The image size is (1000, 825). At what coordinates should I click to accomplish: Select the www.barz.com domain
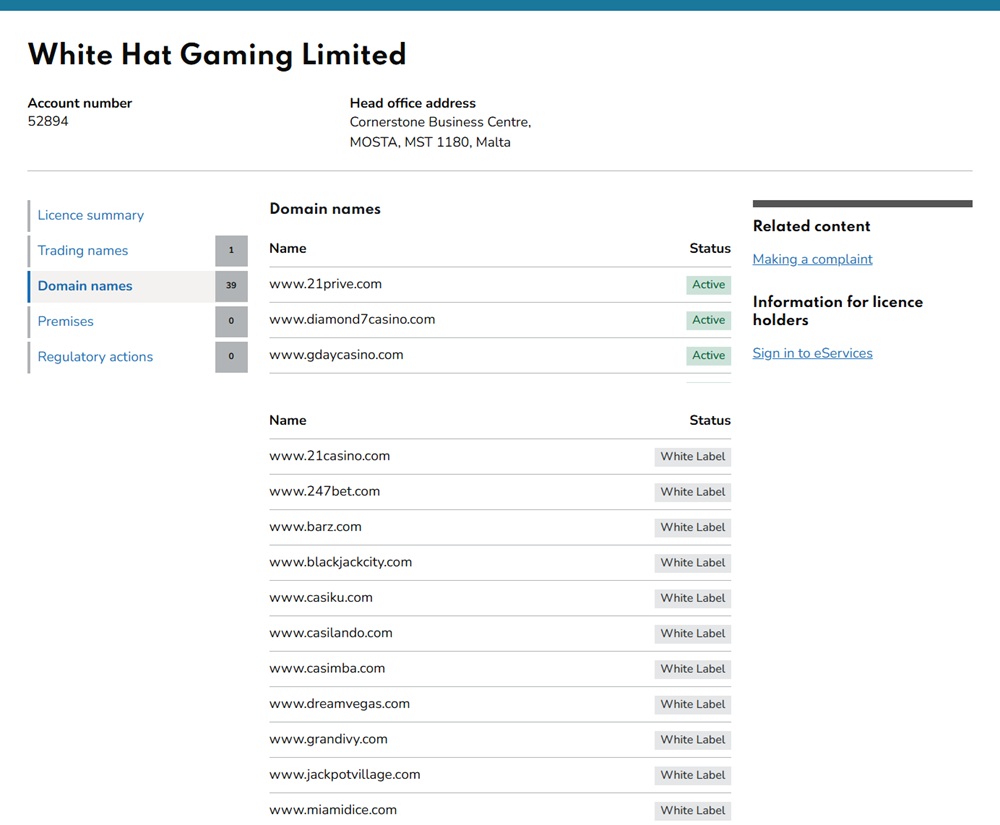coord(315,527)
